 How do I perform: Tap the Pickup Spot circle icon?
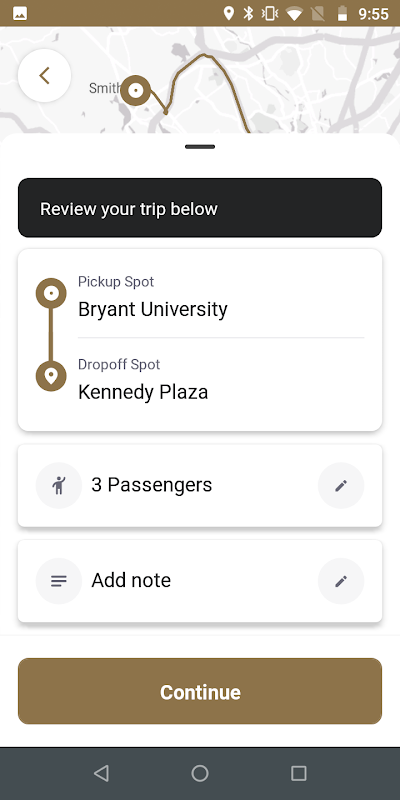point(51,293)
